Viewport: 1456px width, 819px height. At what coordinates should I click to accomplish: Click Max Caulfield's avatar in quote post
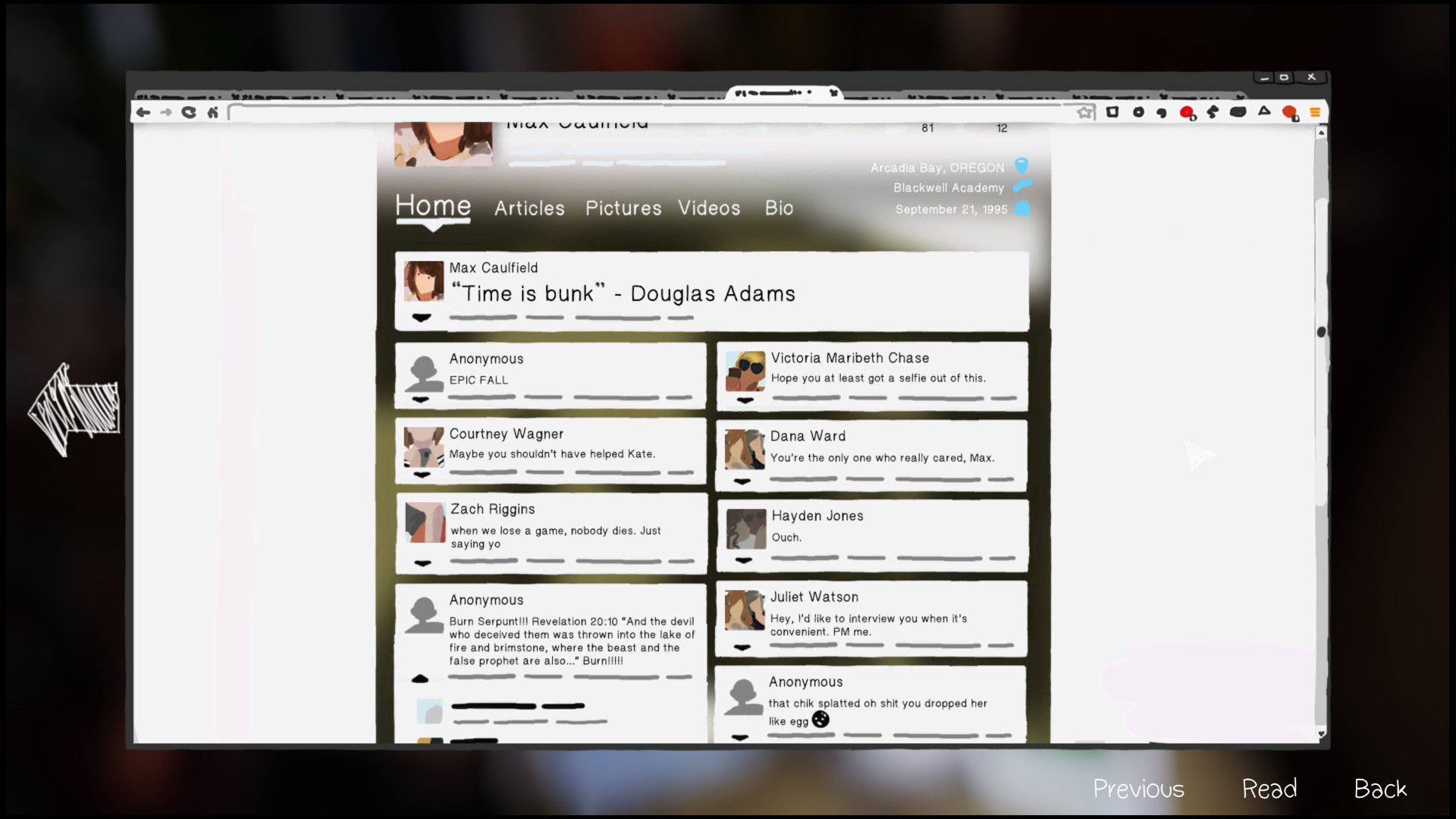(x=424, y=281)
